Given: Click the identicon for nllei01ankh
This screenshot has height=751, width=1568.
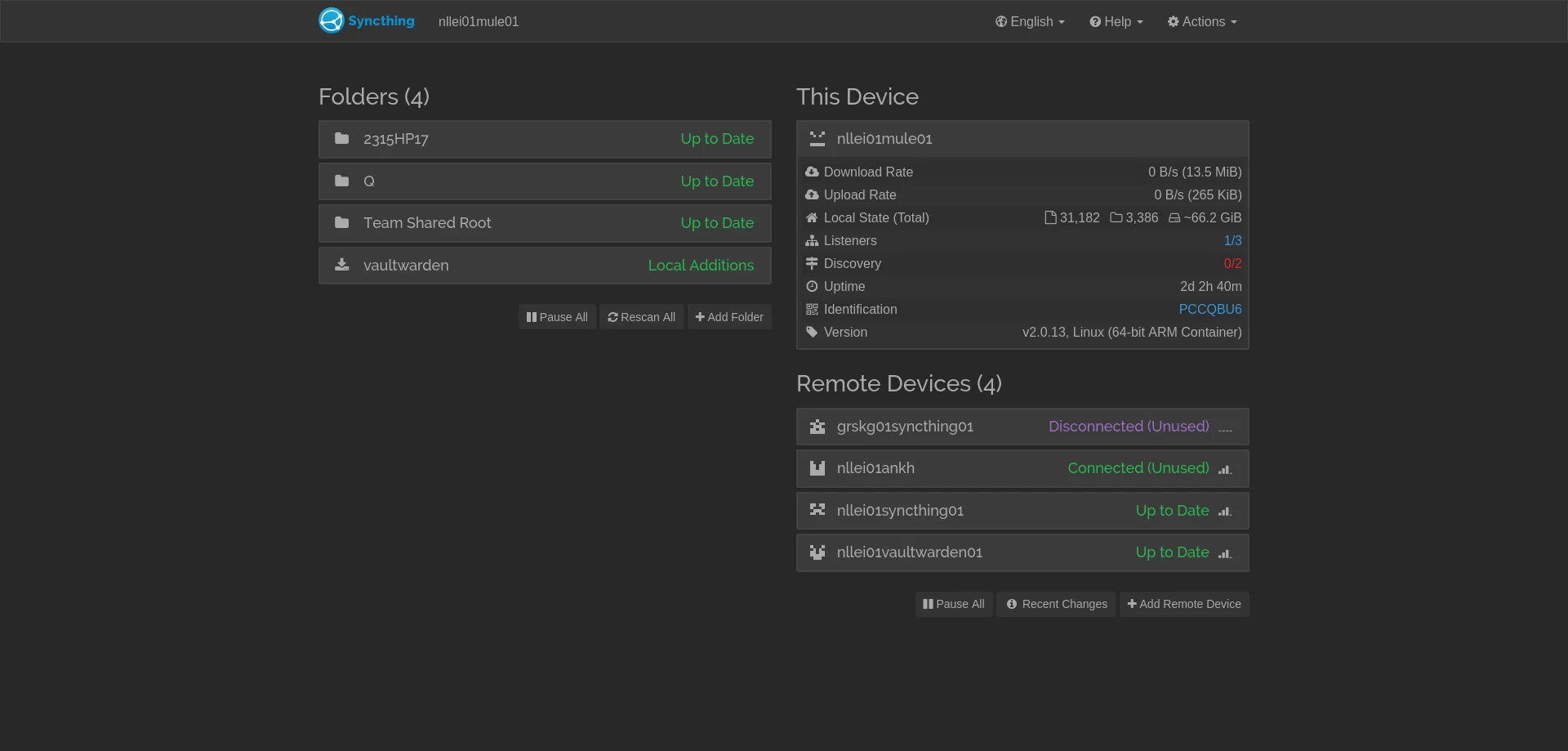Looking at the screenshot, I should tap(817, 468).
